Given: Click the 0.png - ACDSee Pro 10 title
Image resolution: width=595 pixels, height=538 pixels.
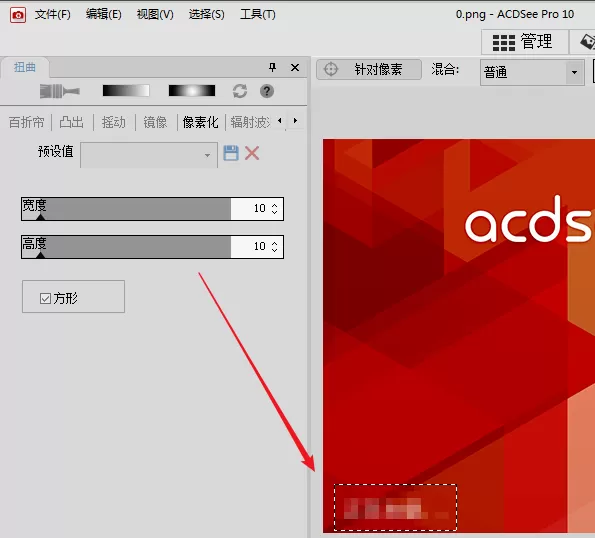Looking at the screenshot, I should click(515, 14).
